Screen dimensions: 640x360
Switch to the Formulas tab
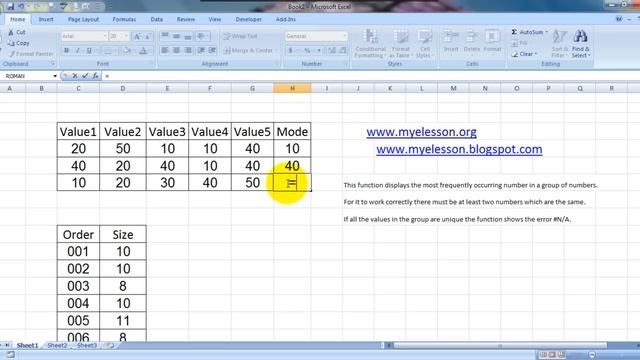tap(124, 19)
